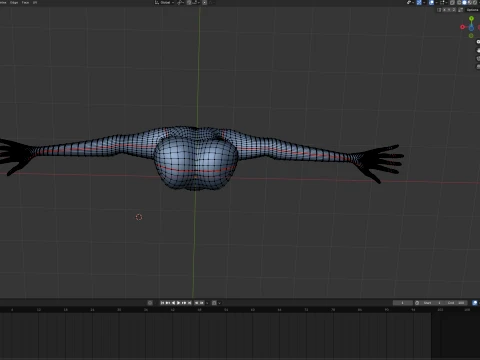
Task: Toggle the snapping magnet button
Action: (189, 2)
